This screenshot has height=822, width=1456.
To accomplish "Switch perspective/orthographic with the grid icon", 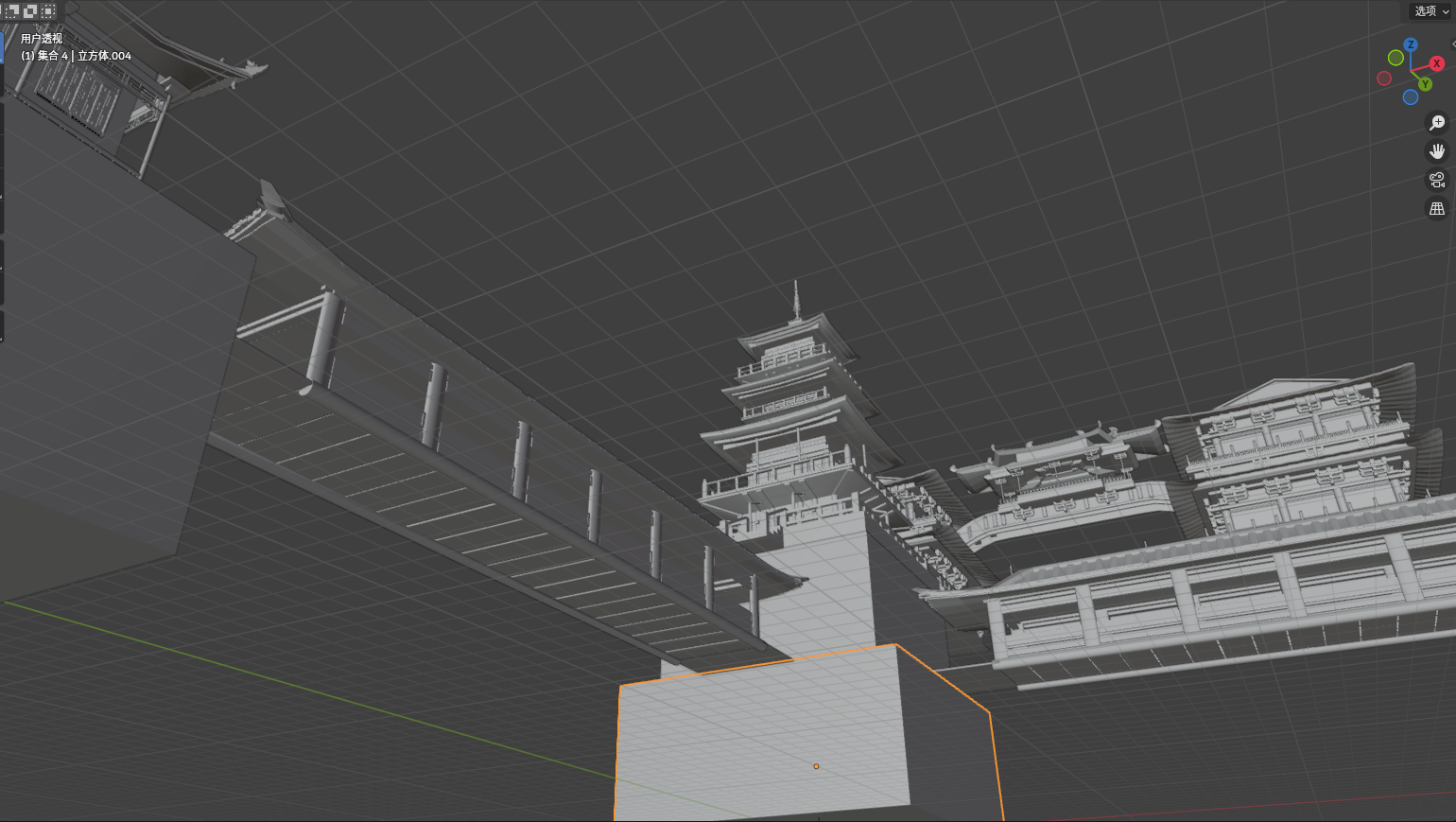I will (x=1437, y=208).
